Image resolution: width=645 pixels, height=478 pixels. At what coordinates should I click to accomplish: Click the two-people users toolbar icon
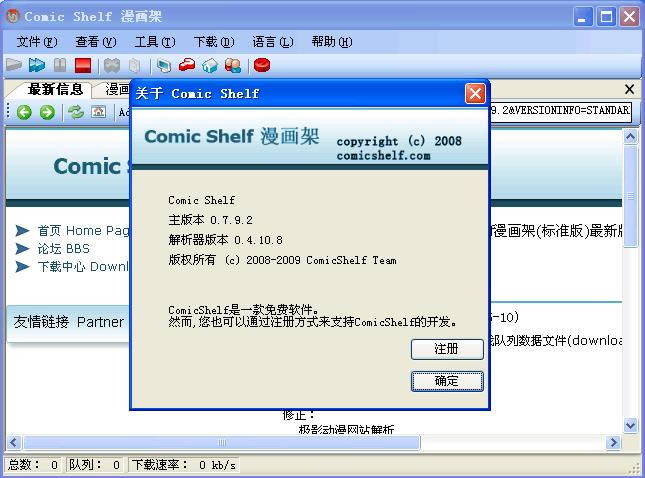233,66
